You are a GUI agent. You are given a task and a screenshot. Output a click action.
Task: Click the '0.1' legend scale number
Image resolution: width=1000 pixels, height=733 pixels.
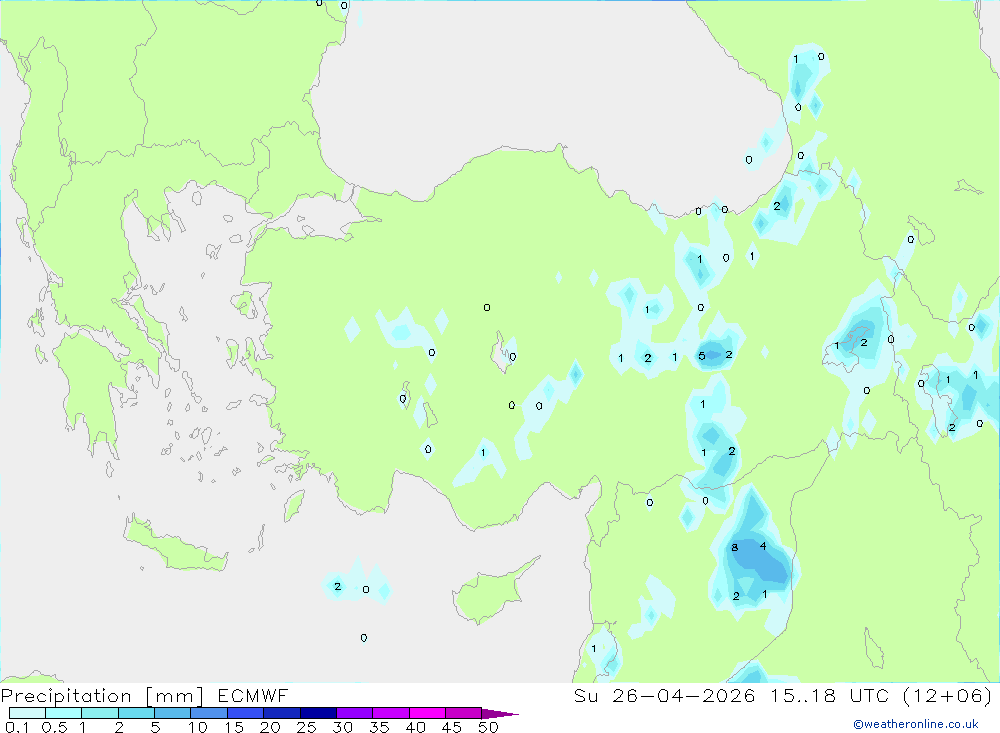(x=17, y=727)
